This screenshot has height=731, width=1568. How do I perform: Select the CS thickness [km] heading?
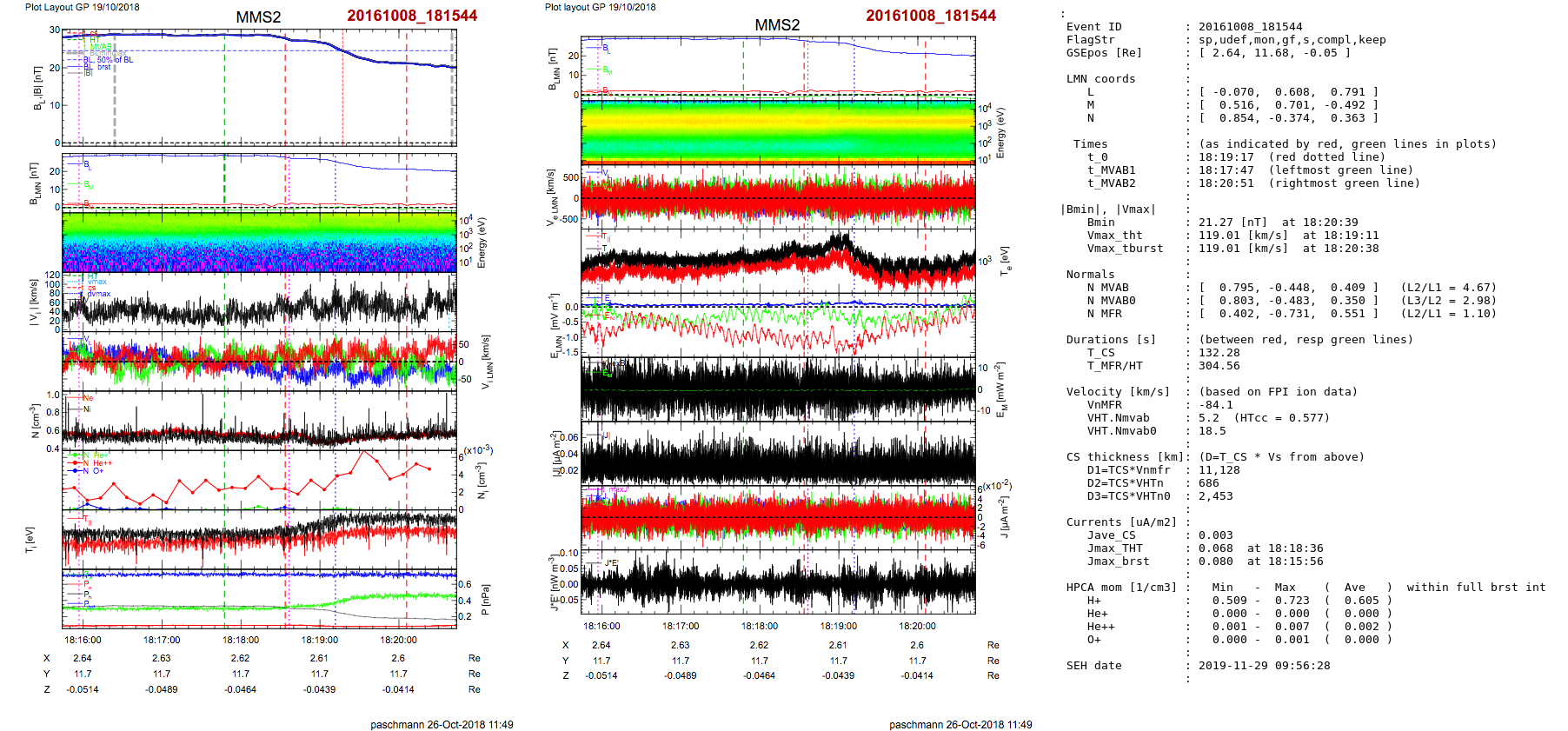(x=1125, y=457)
